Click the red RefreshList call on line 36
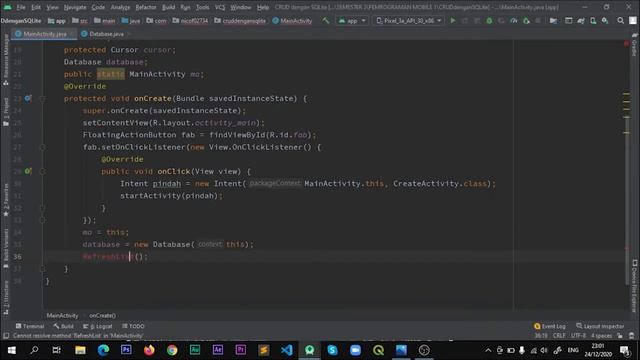 [108, 257]
